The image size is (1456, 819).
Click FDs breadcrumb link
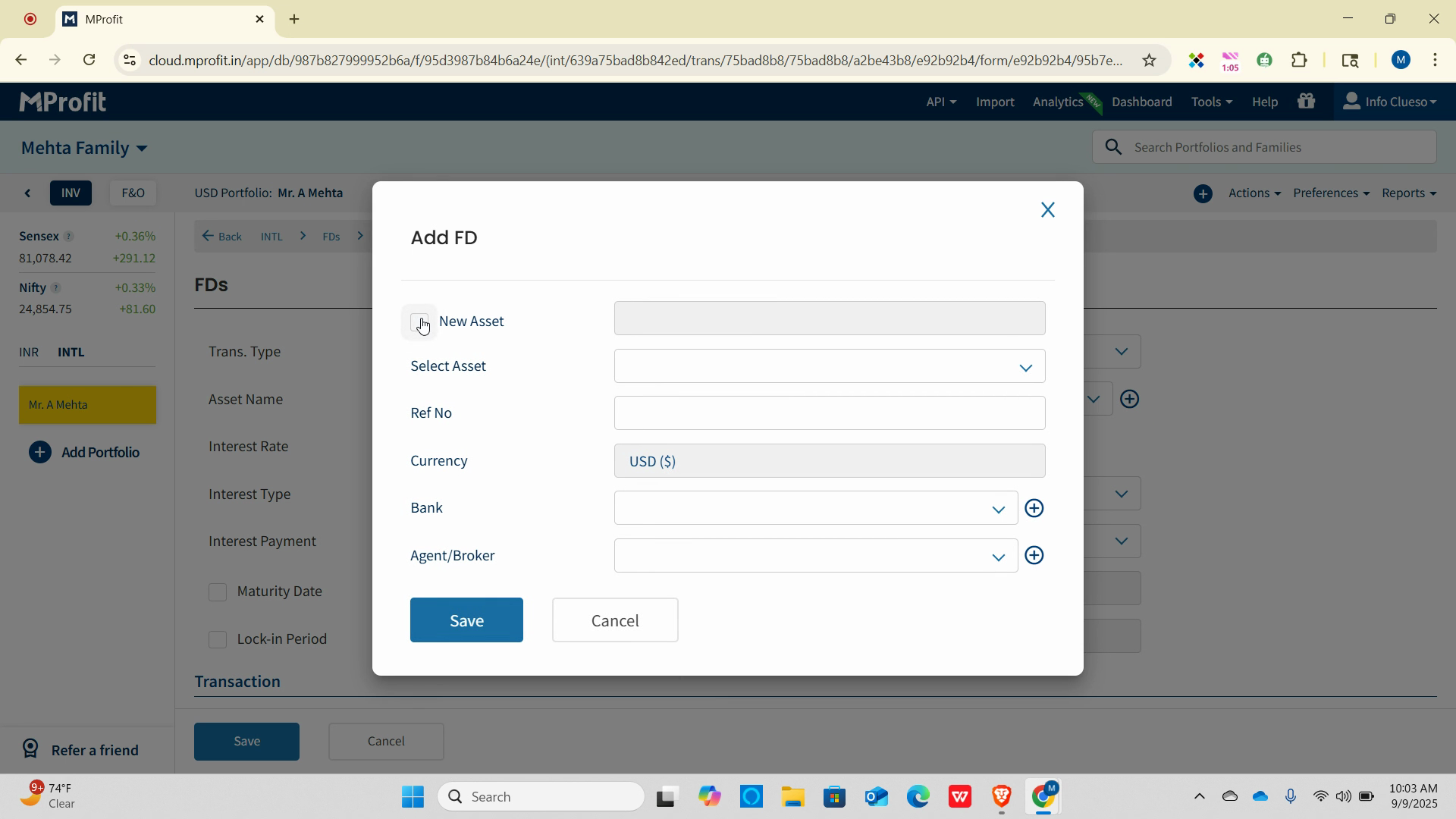tap(331, 237)
